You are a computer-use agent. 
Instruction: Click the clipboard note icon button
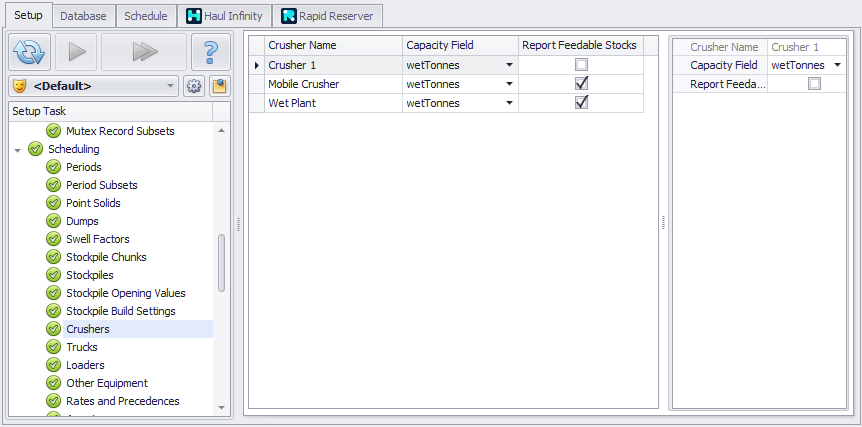click(x=219, y=86)
